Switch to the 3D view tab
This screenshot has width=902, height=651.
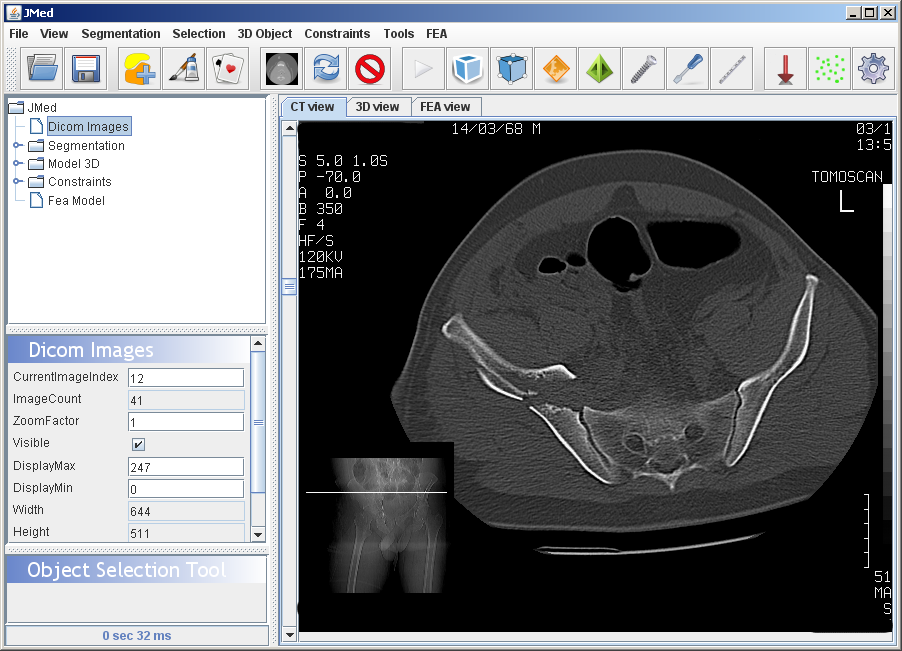point(377,107)
